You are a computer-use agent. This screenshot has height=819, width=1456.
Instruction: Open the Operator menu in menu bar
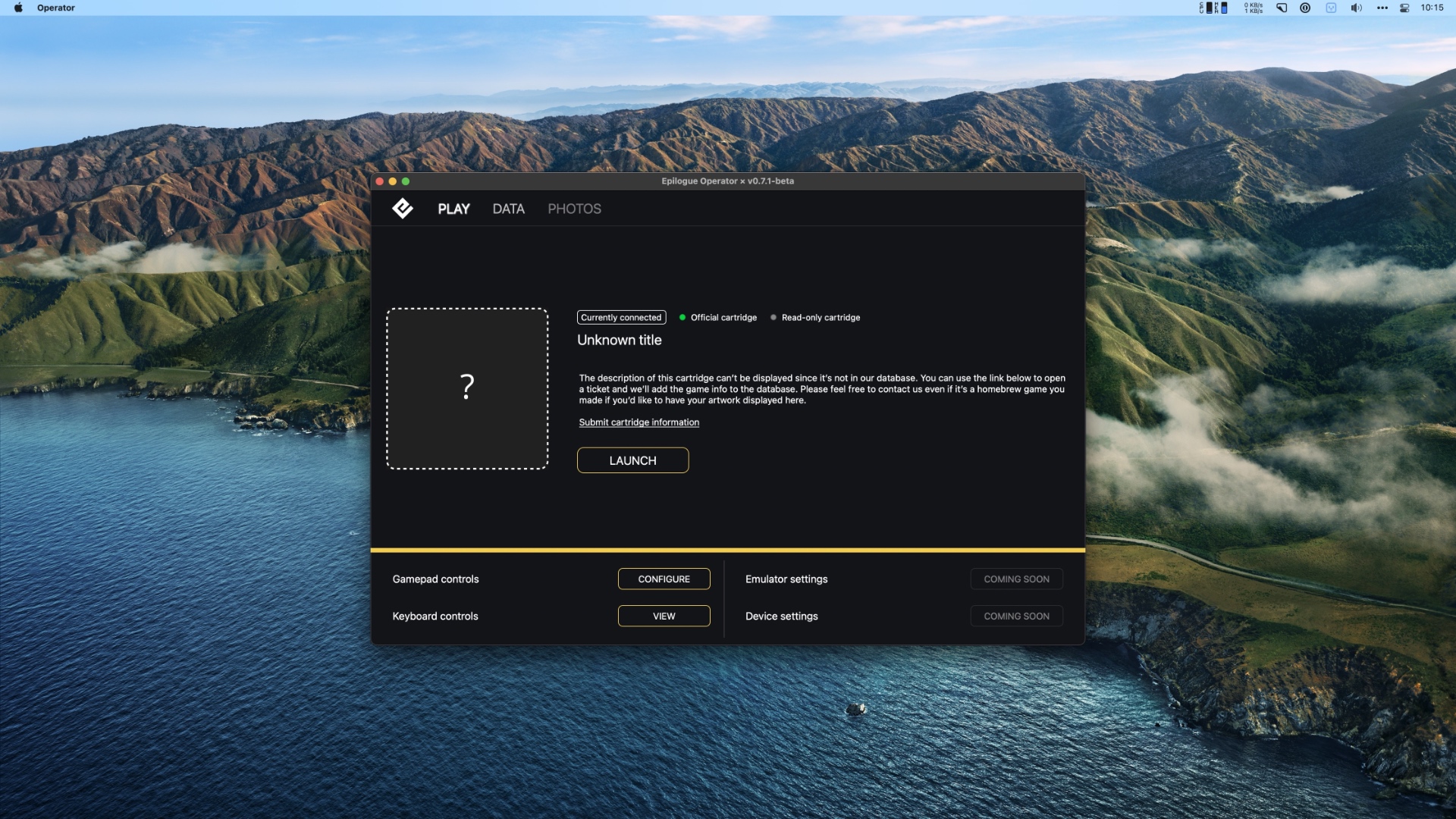(x=55, y=8)
